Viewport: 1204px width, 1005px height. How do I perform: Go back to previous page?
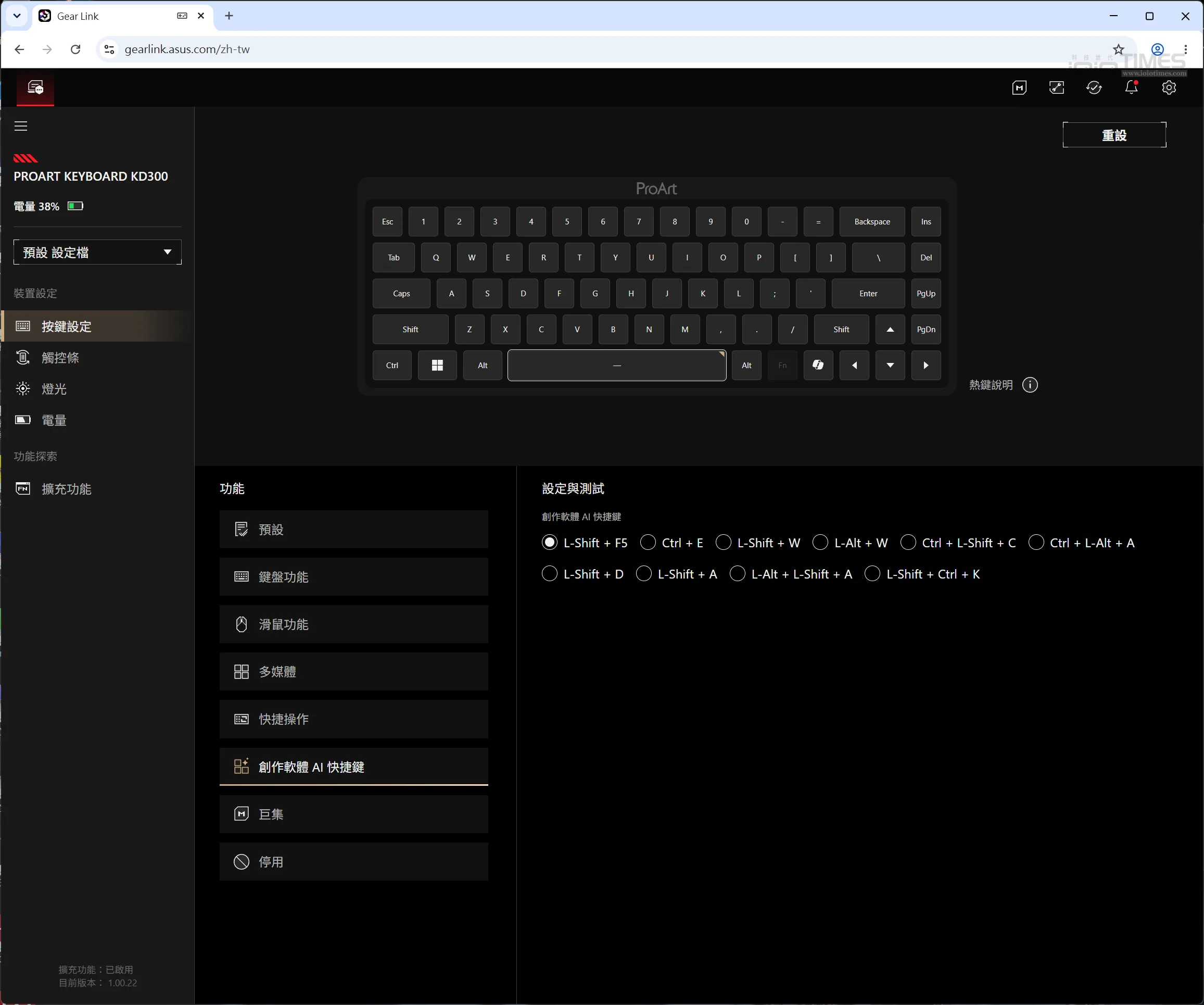click(x=19, y=49)
